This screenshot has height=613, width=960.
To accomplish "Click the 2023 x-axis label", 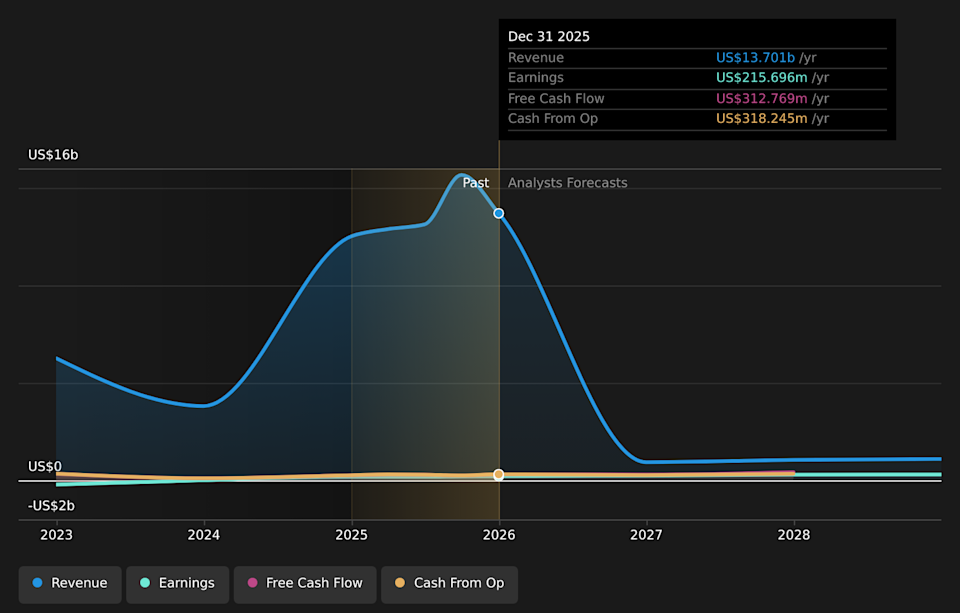I will pos(57,535).
